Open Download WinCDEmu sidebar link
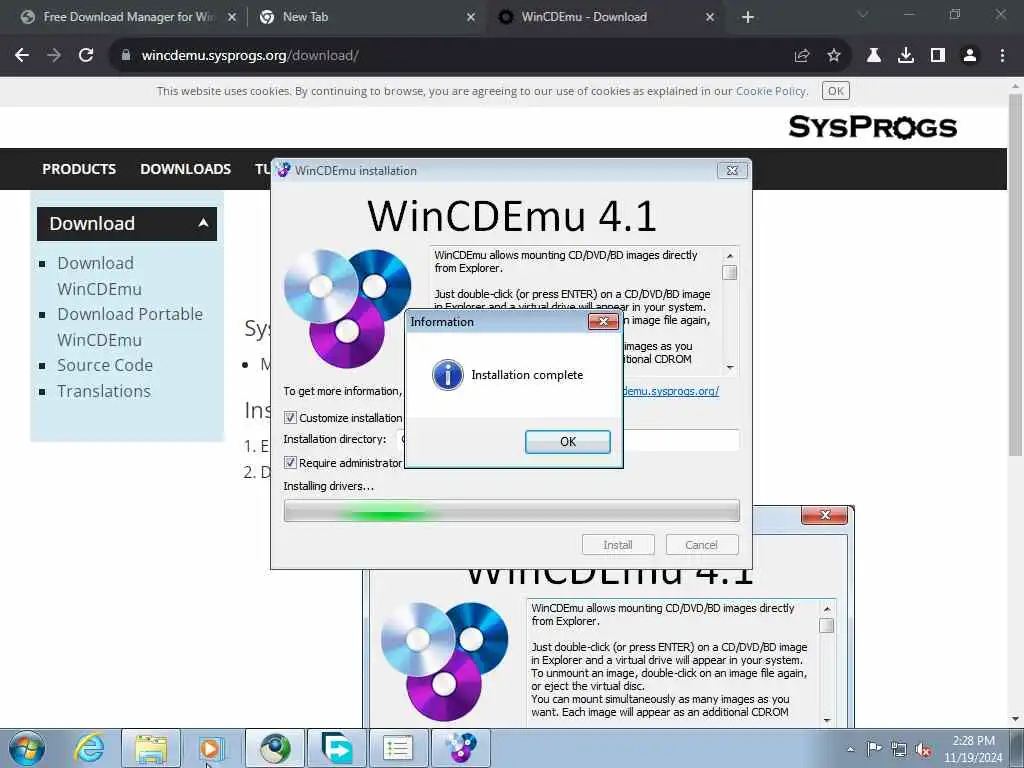This screenshot has height=768, width=1024. click(99, 276)
